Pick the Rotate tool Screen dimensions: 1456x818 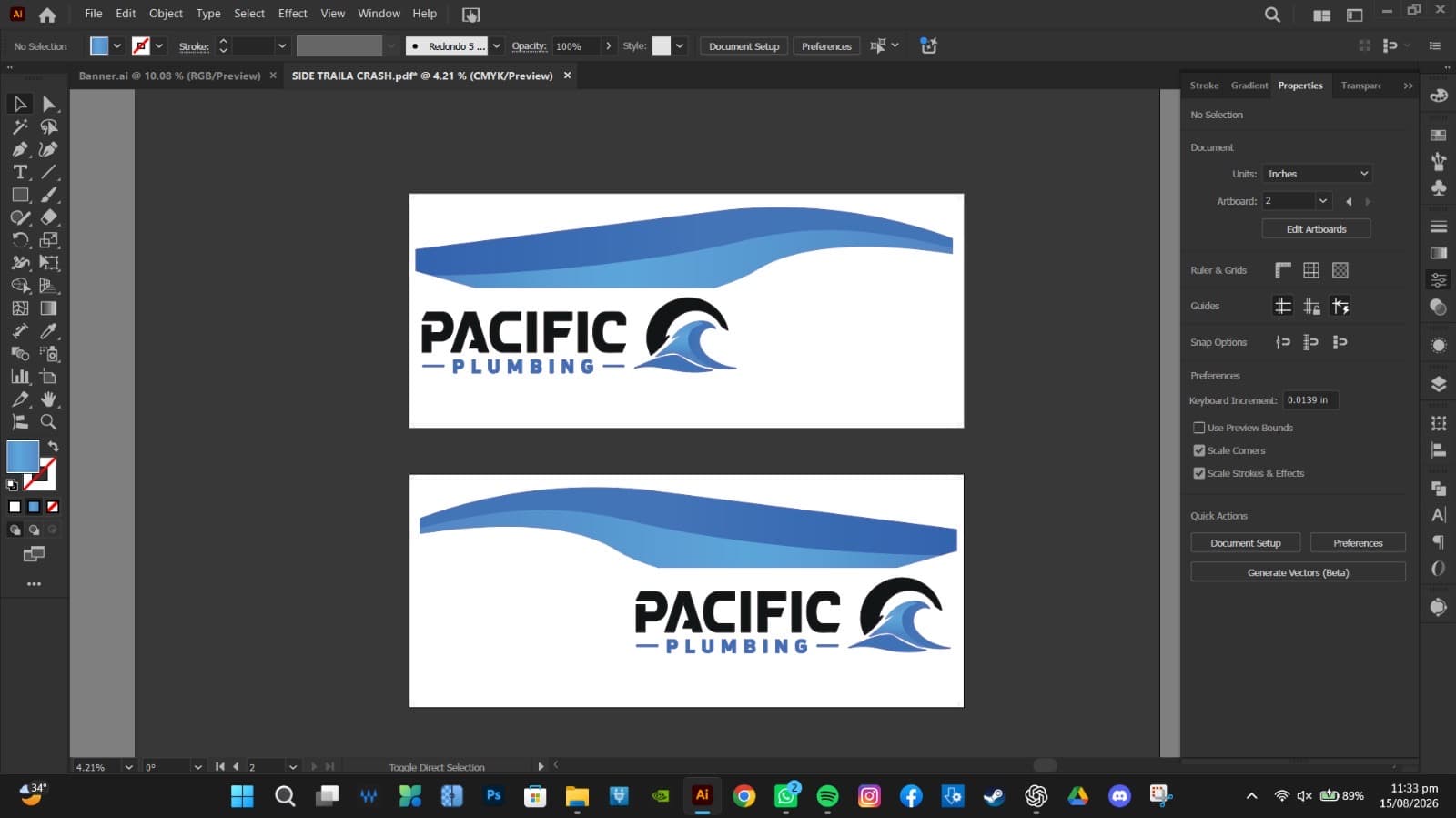[20, 240]
